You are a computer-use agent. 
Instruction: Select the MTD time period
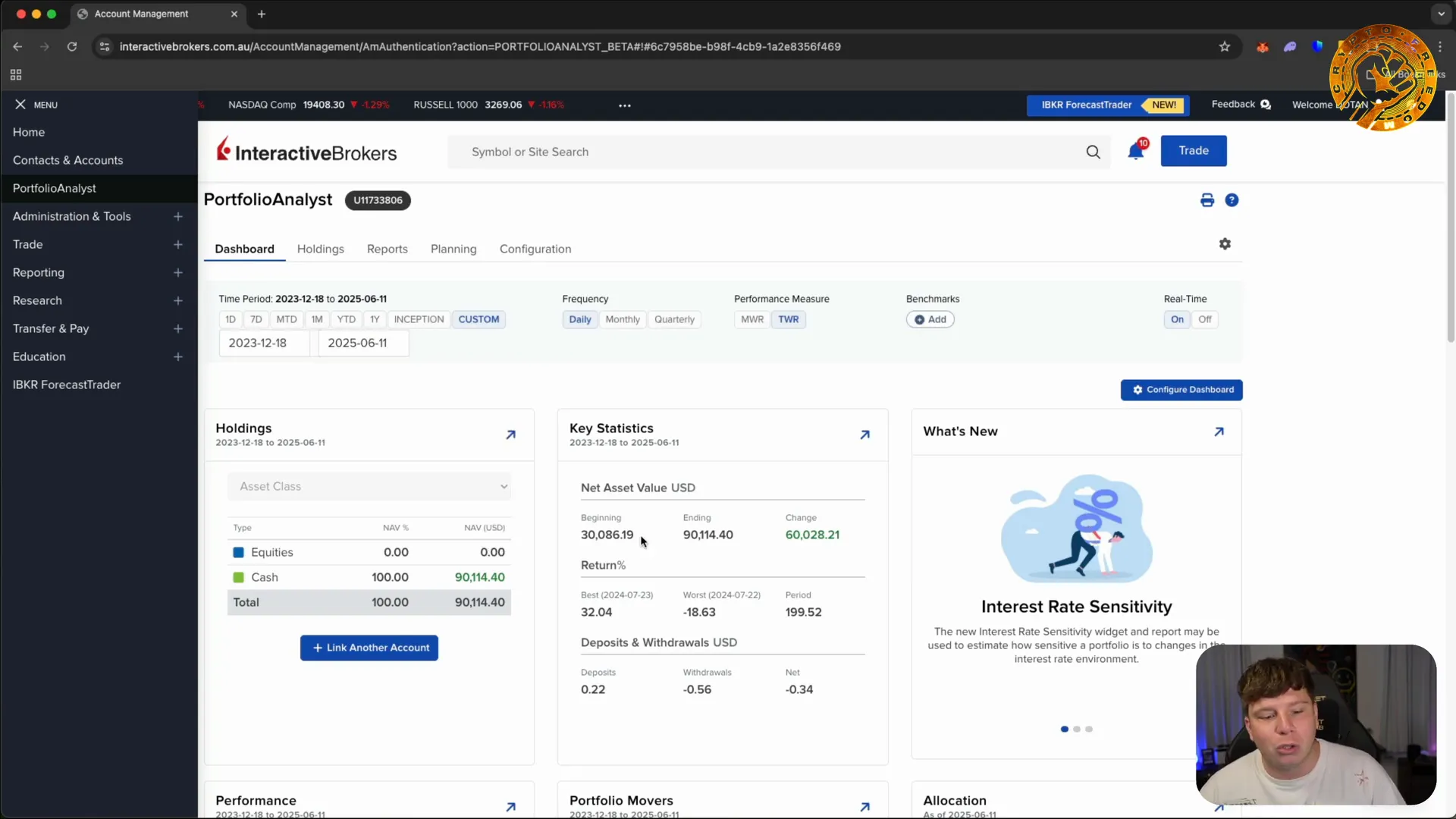pos(287,319)
